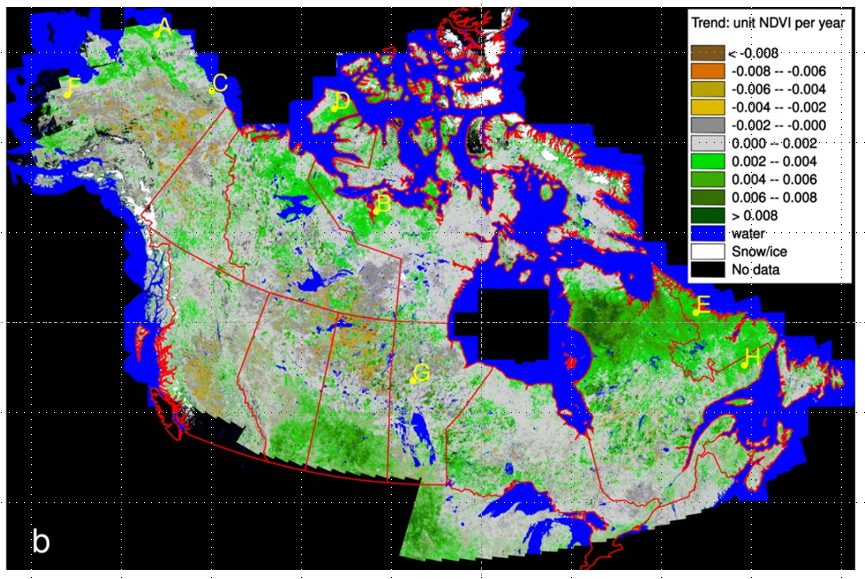865x579 pixels.
Task: Select site marker D in the Arctic islands
Action: (x=333, y=107)
